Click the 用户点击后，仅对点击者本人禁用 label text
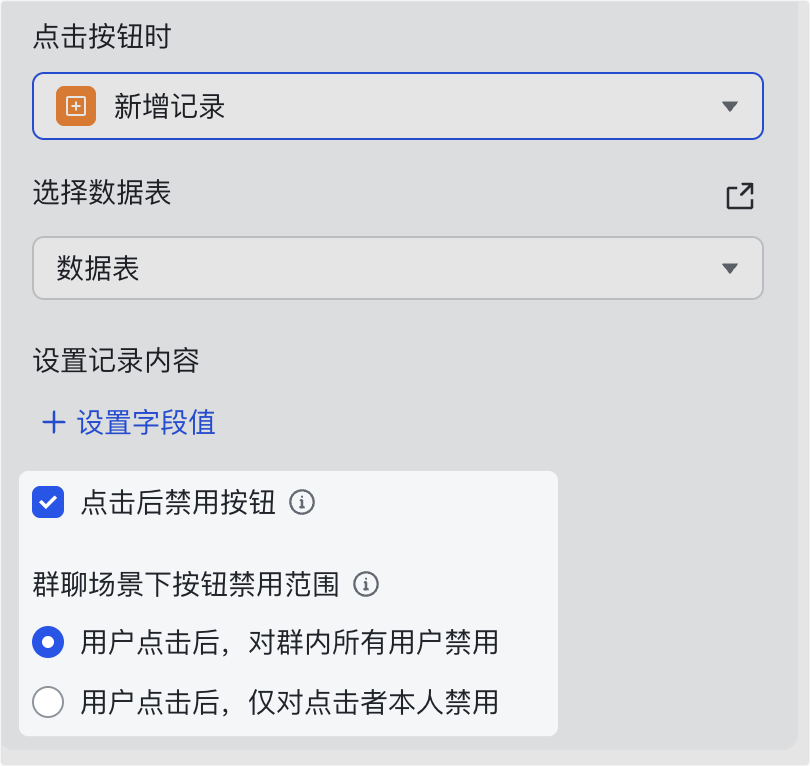This screenshot has height=766, width=810. pos(289,702)
